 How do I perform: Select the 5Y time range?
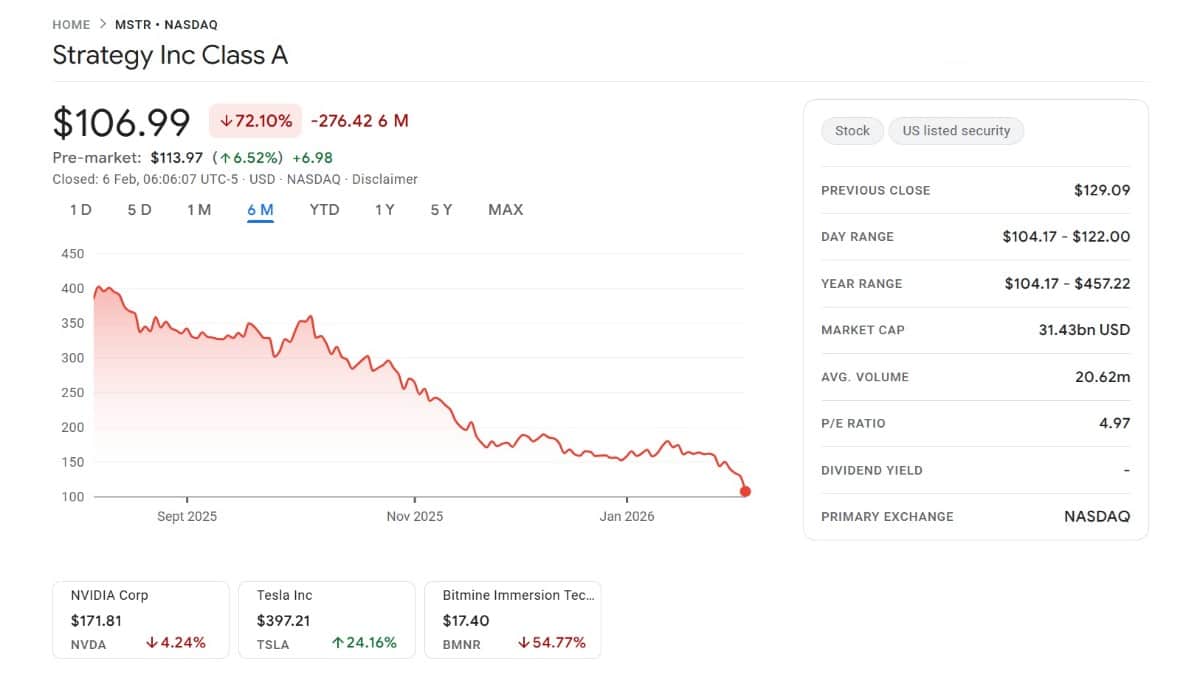[x=441, y=210]
